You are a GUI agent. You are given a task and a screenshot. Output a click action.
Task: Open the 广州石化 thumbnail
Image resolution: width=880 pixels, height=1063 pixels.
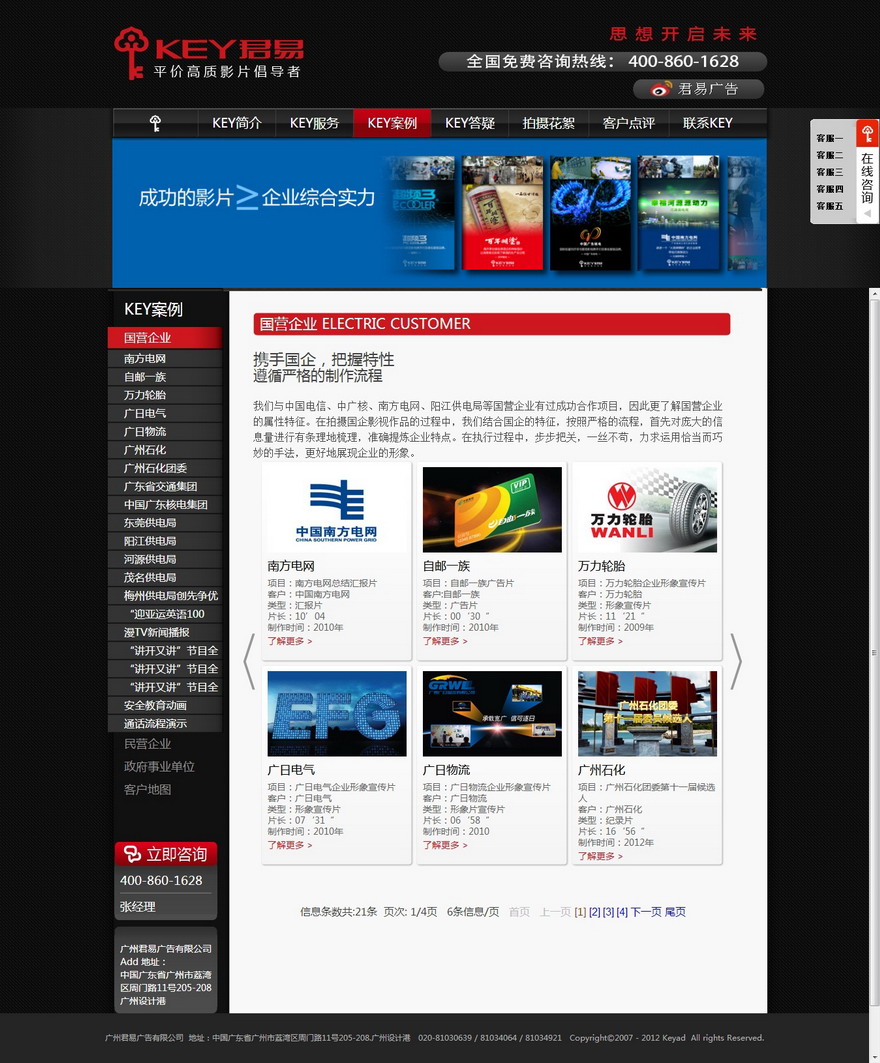[x=647, y=714]
